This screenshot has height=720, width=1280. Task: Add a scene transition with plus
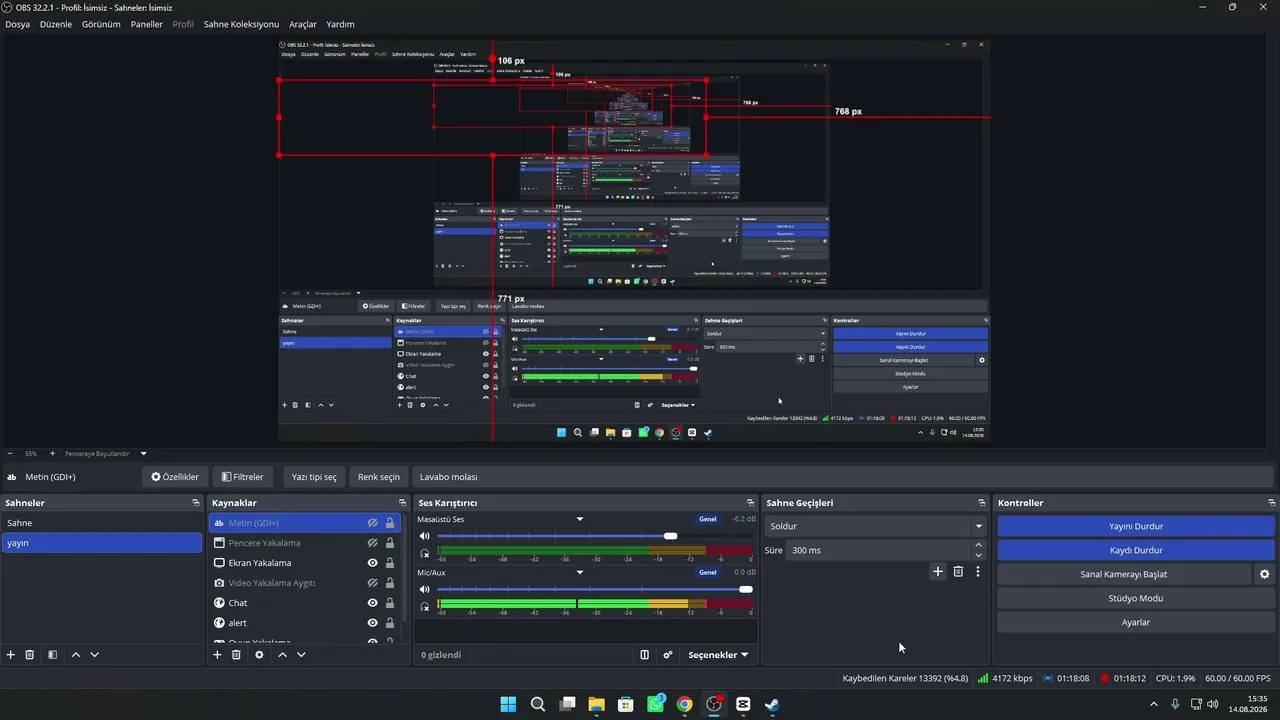pos(938,572)
